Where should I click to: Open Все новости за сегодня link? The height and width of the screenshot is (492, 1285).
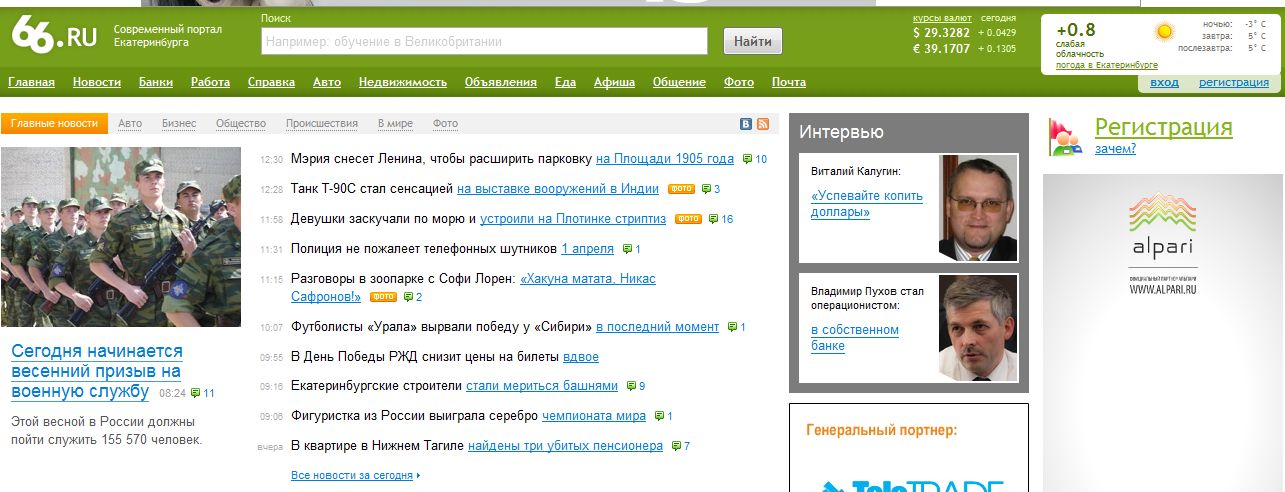click(x=352, y=475)
